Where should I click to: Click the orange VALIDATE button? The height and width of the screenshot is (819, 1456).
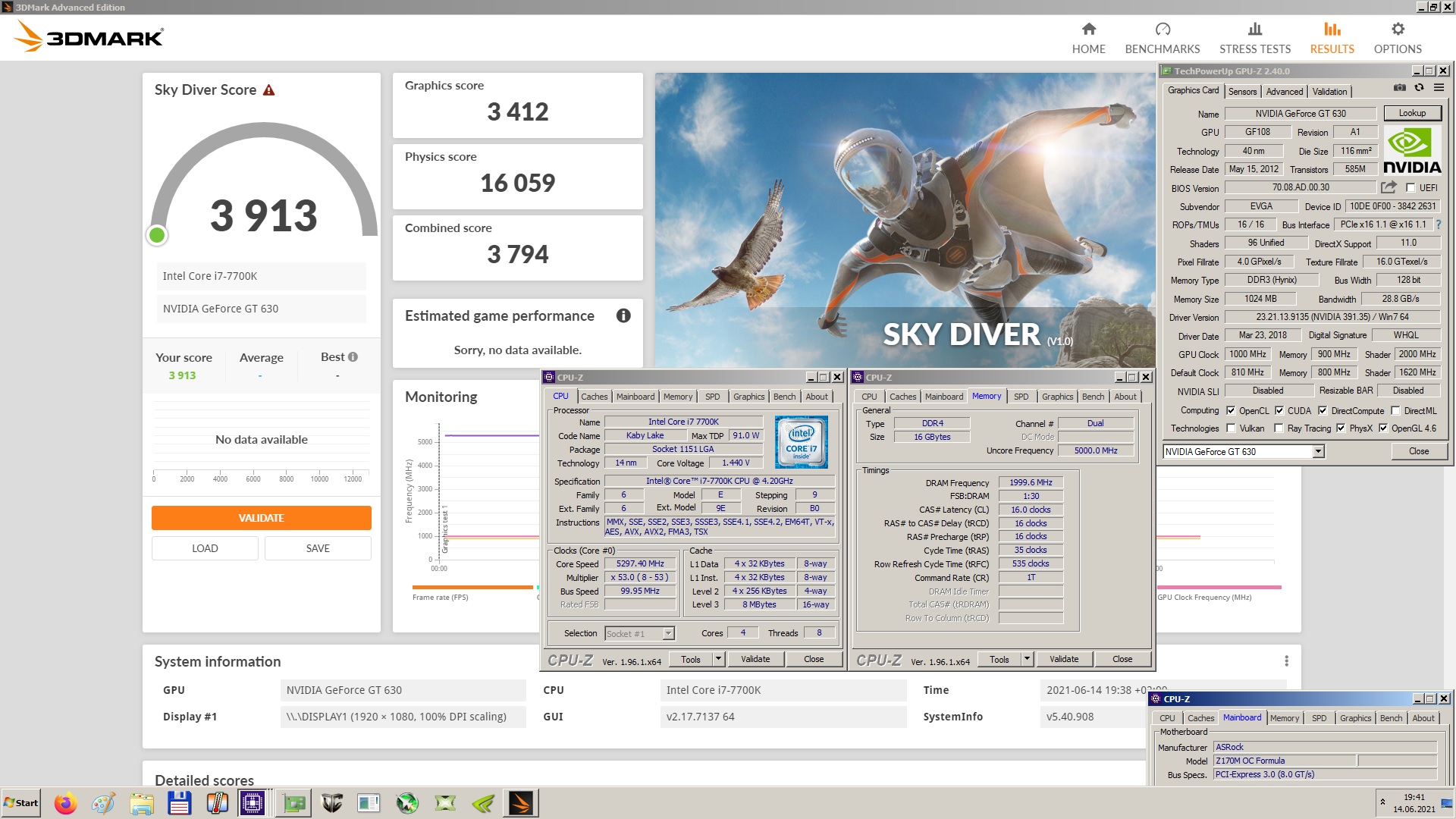click(261, 518)
